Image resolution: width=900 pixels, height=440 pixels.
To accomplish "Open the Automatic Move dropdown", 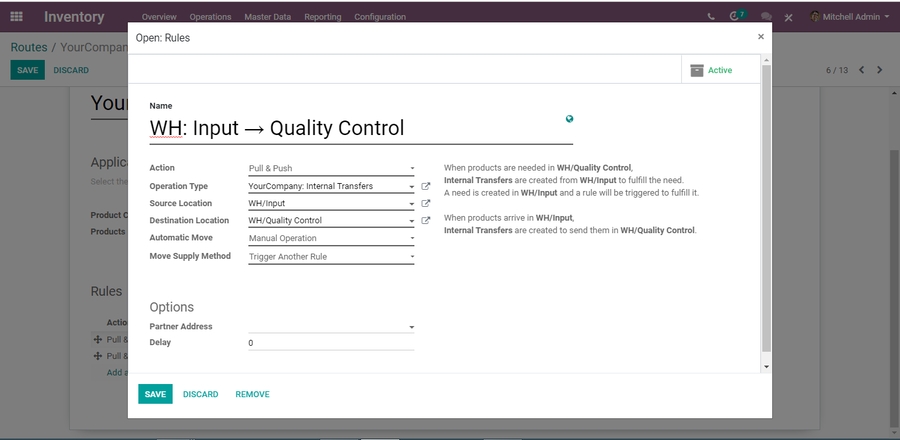I will [x=330, y=239].
